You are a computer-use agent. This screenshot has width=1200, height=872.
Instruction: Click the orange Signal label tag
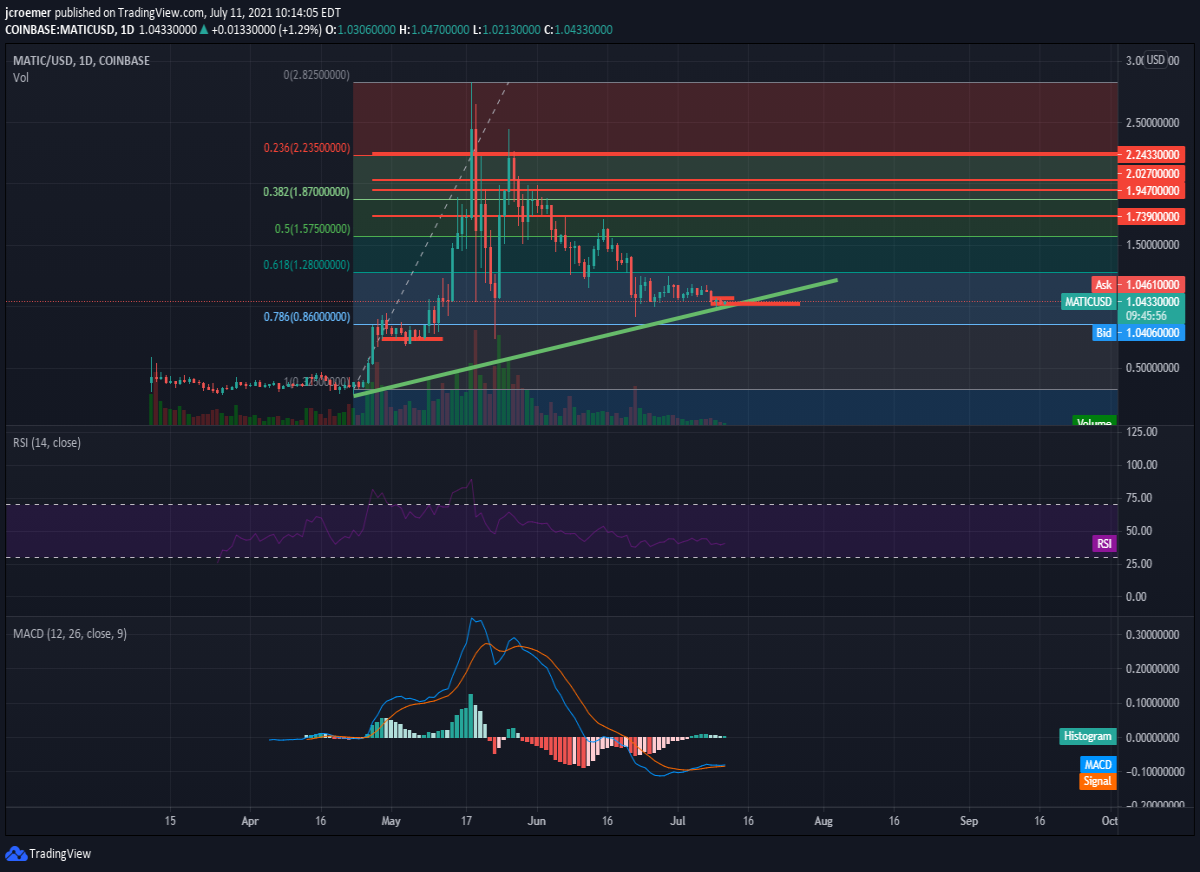point(1098,781)
